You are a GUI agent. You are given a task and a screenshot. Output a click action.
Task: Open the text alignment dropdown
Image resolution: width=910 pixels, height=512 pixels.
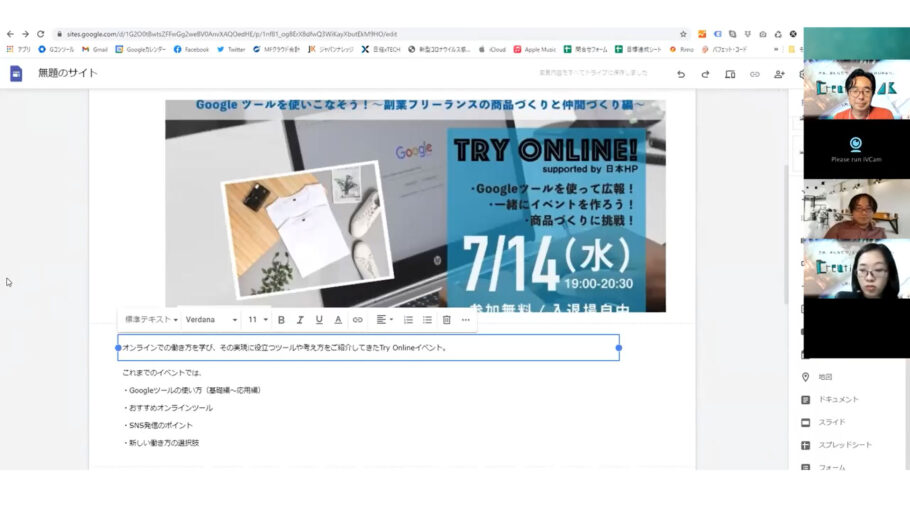(384, 320)
